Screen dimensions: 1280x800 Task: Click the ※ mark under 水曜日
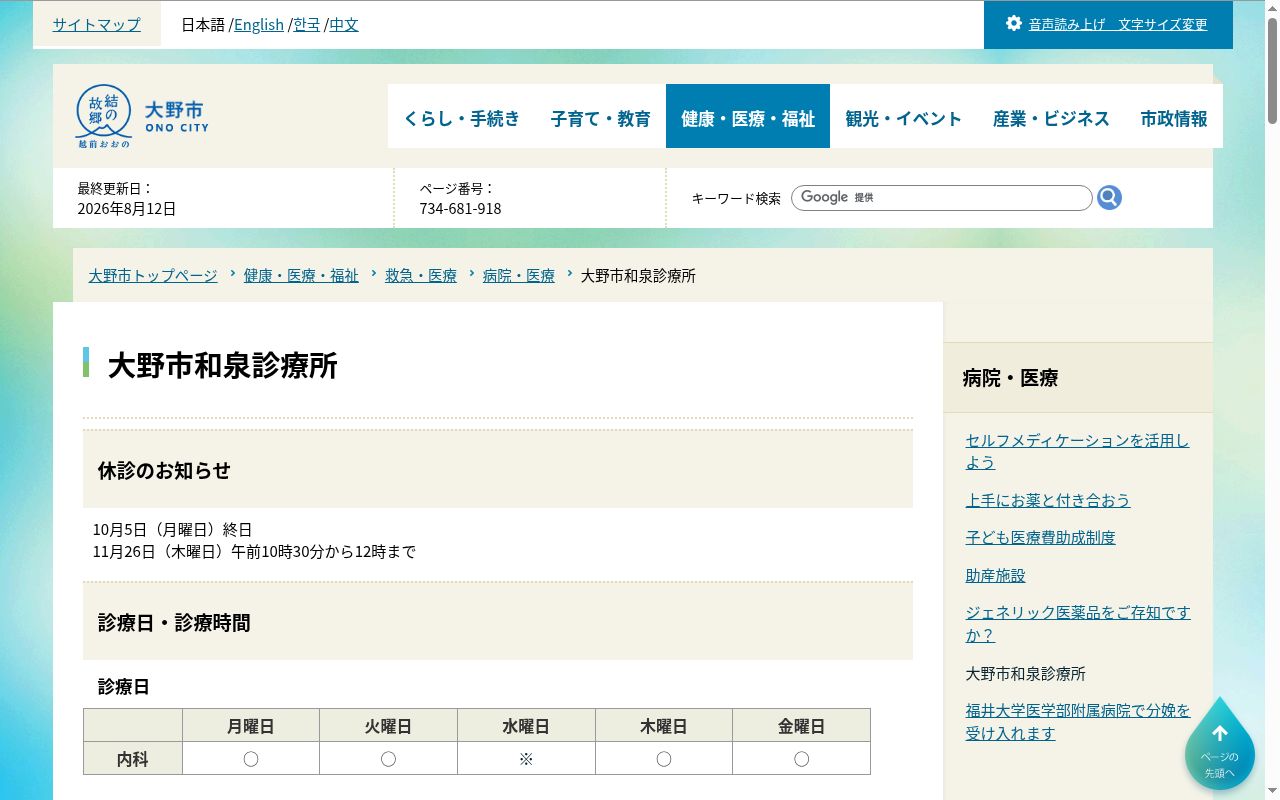click(526, 759)
